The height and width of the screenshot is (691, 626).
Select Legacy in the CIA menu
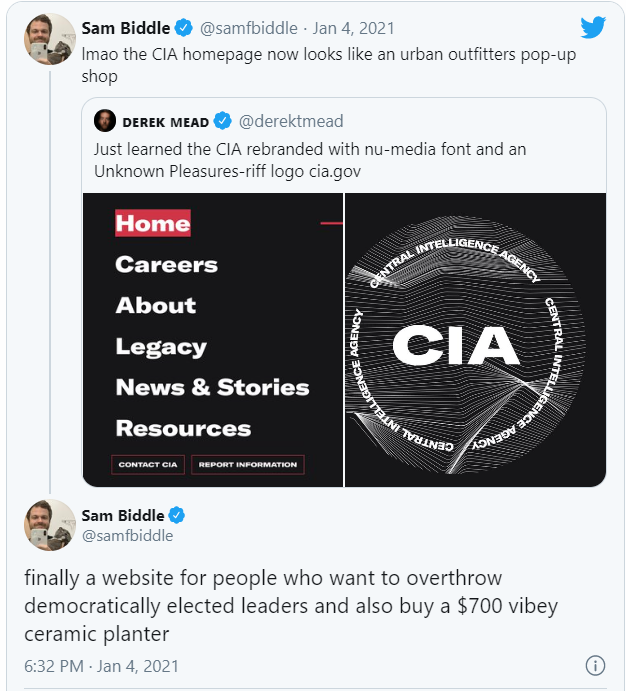coord(161,347)
